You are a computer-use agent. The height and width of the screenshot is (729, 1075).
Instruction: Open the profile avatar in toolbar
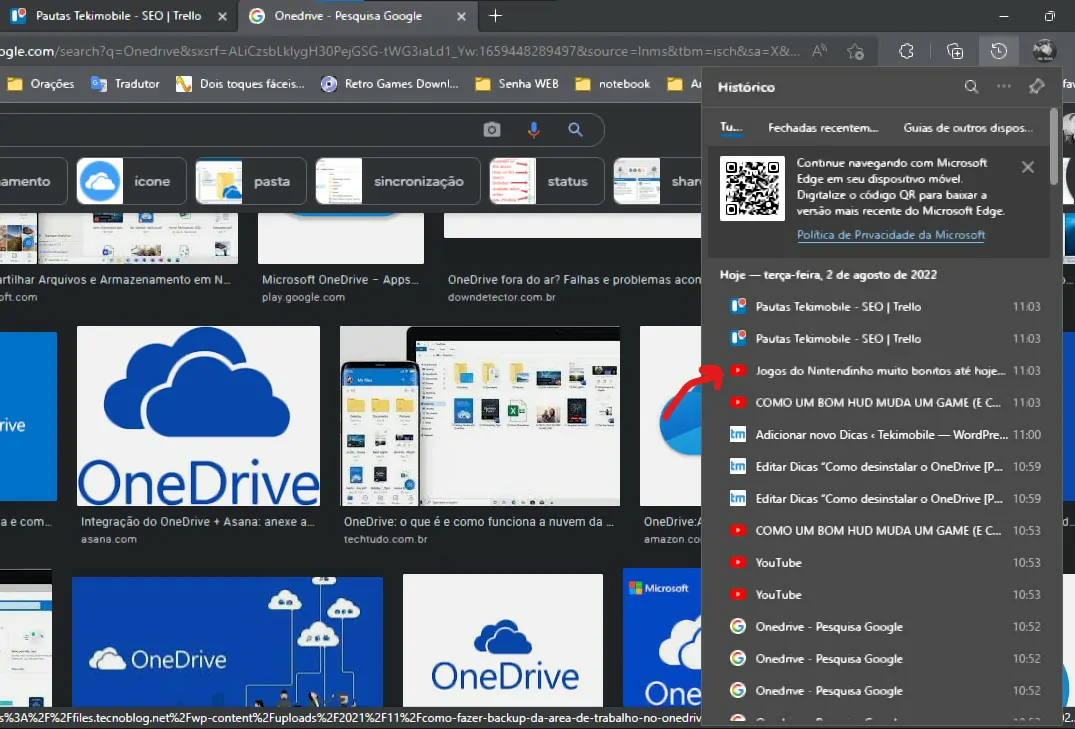tap(1044, 51)
